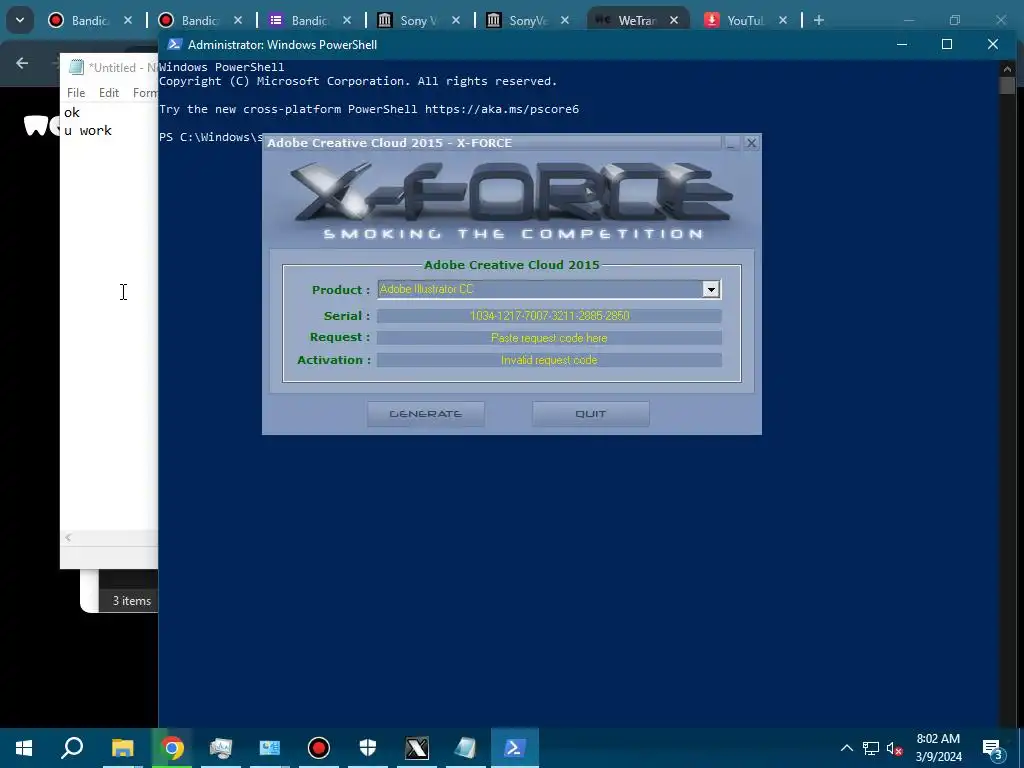Open Windows Security shield on taskbar
The image size is (1024, 768).
click(368, 748)
